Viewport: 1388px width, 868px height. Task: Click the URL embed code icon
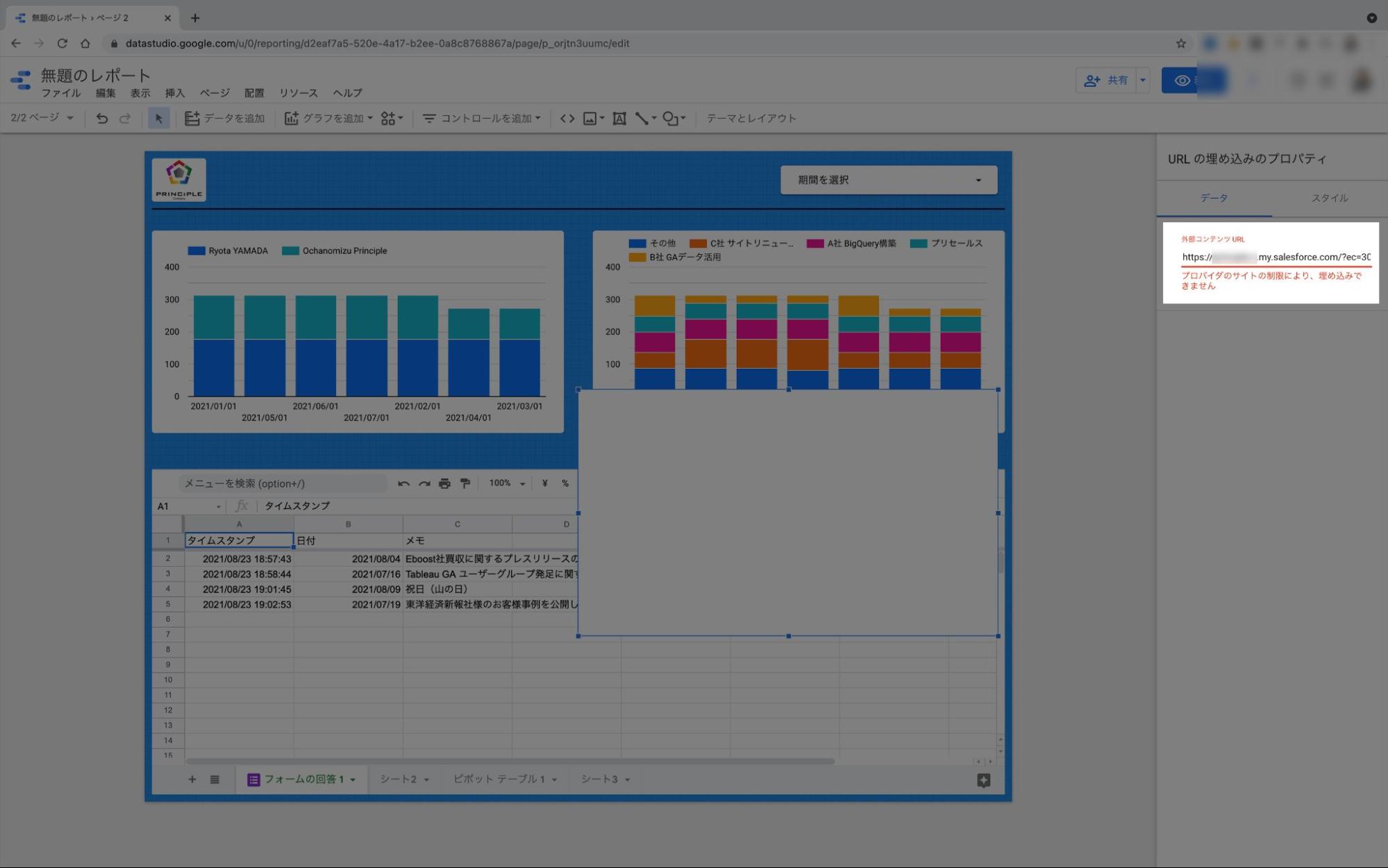[x=567, y=119]
